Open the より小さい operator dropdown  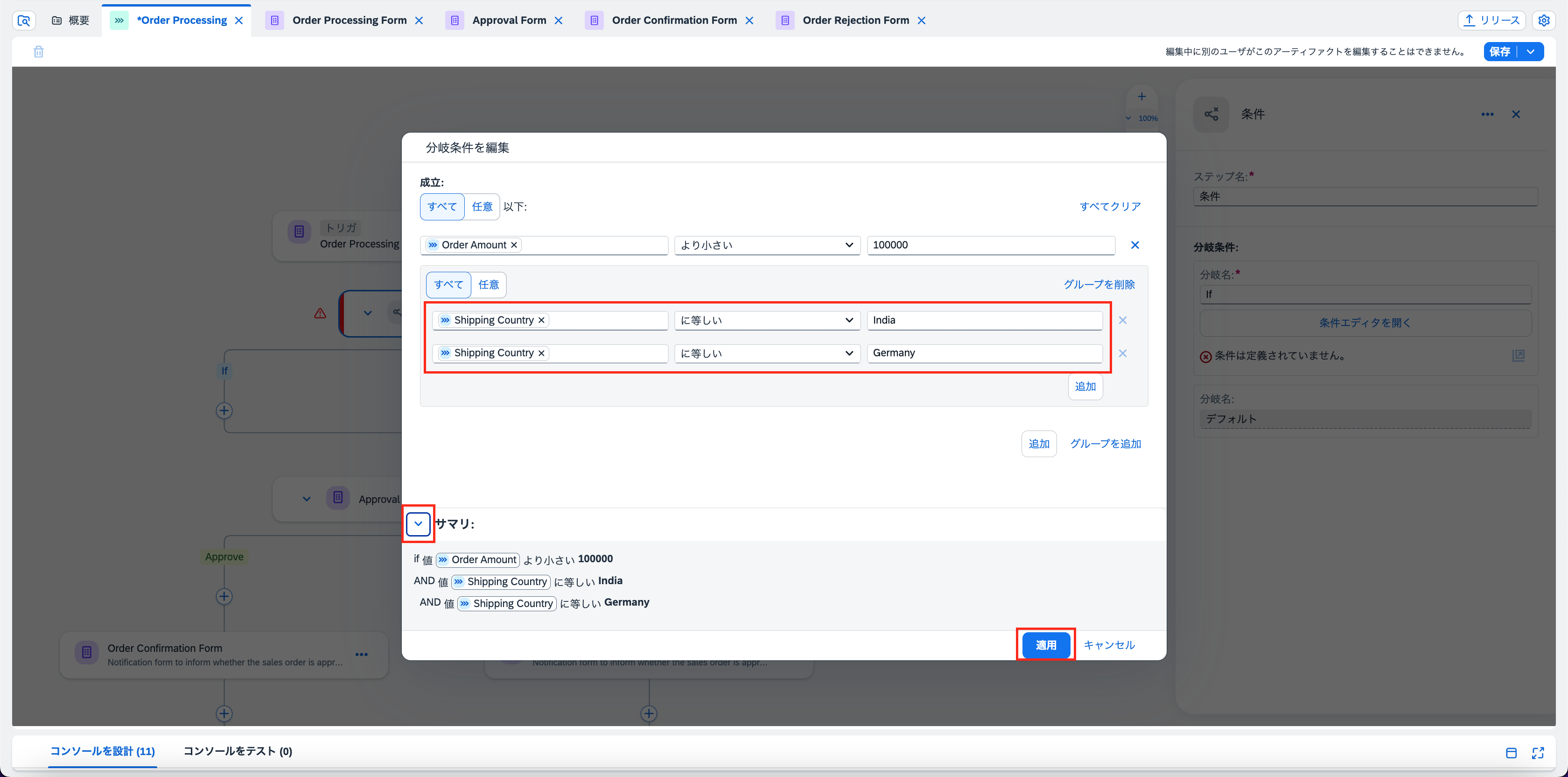click(x=766, y=245)
